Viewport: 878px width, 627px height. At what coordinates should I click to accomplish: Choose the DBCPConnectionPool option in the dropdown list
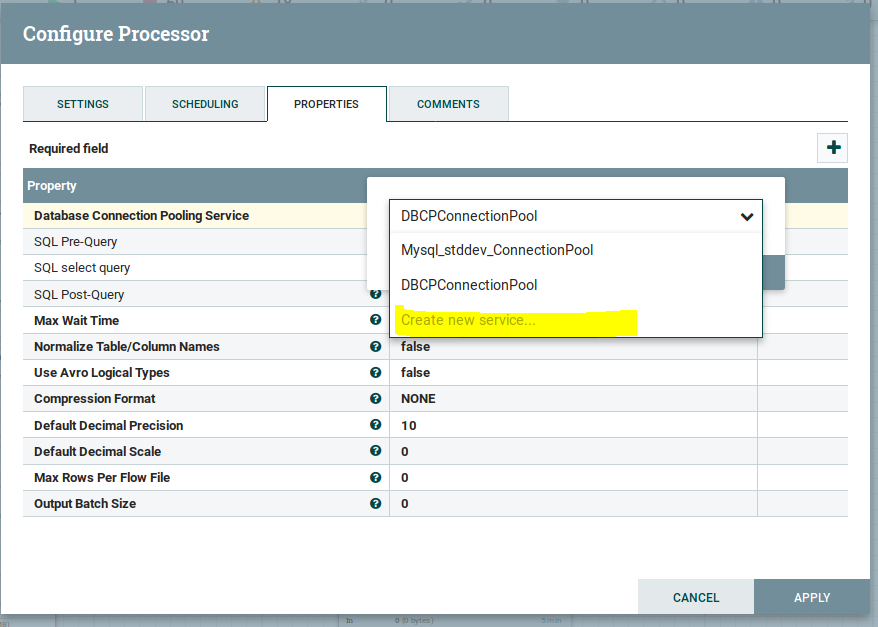click(469, 285)
